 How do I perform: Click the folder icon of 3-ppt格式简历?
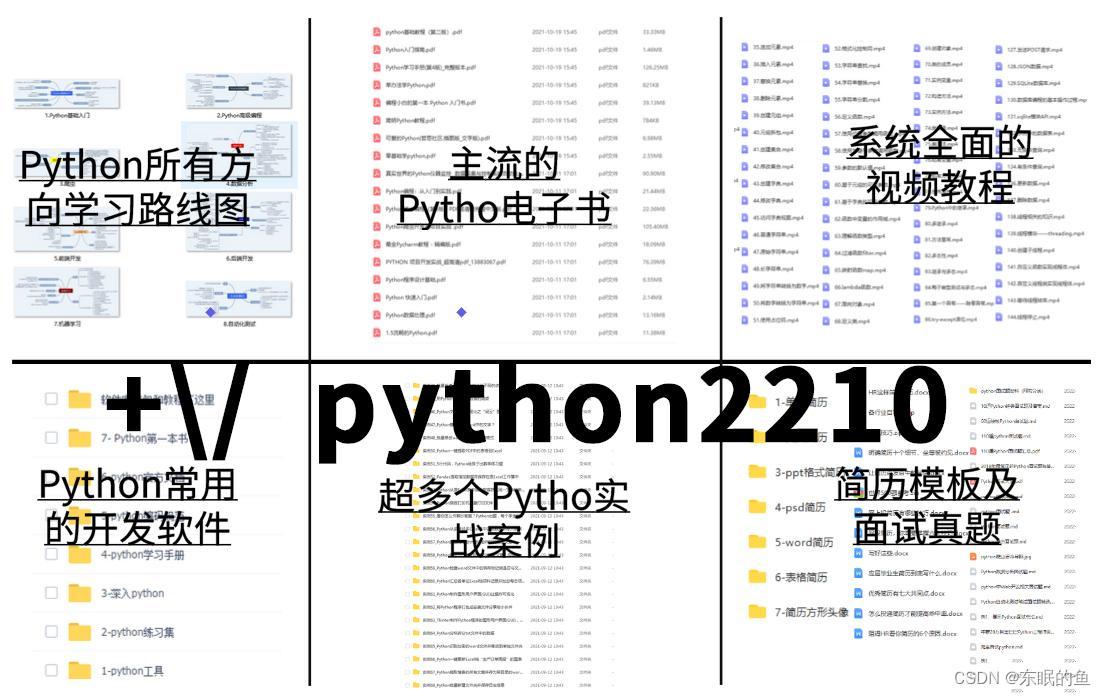[758, 471]
